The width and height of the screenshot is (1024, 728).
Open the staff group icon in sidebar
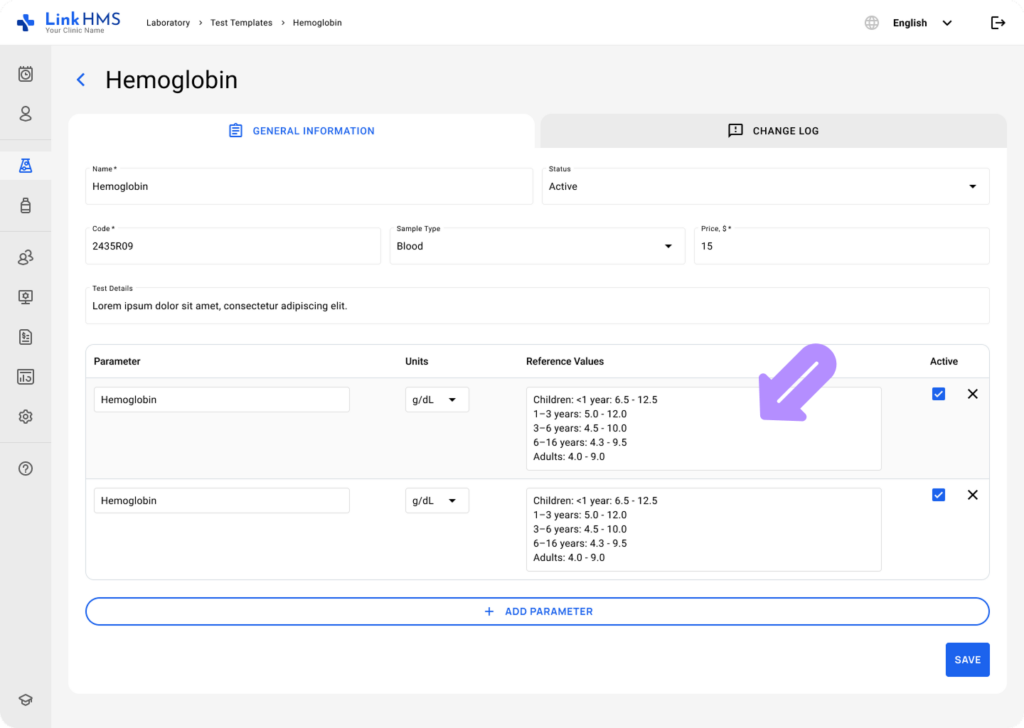pyautogui.click(x=25, y=257)
